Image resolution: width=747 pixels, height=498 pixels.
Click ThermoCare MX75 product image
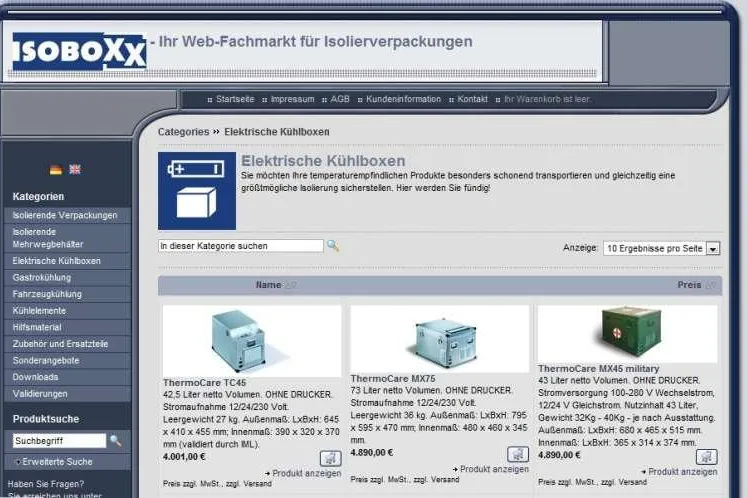pos(439,338)
